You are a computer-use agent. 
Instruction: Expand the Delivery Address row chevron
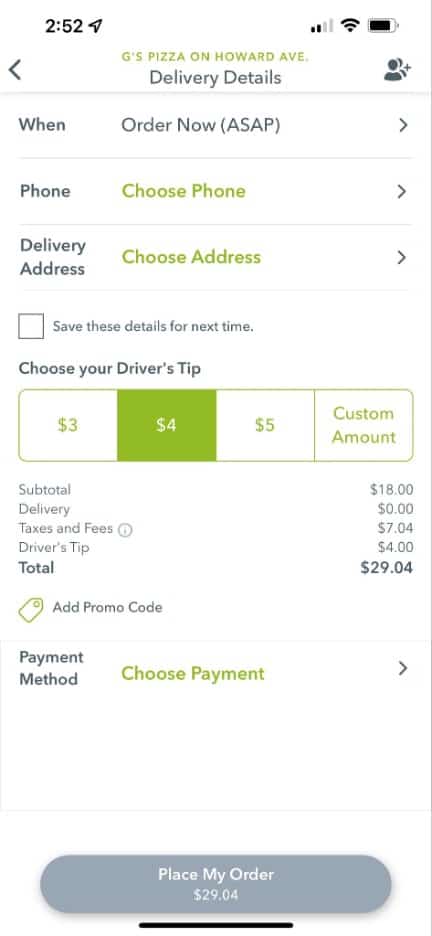click(402, 257)
